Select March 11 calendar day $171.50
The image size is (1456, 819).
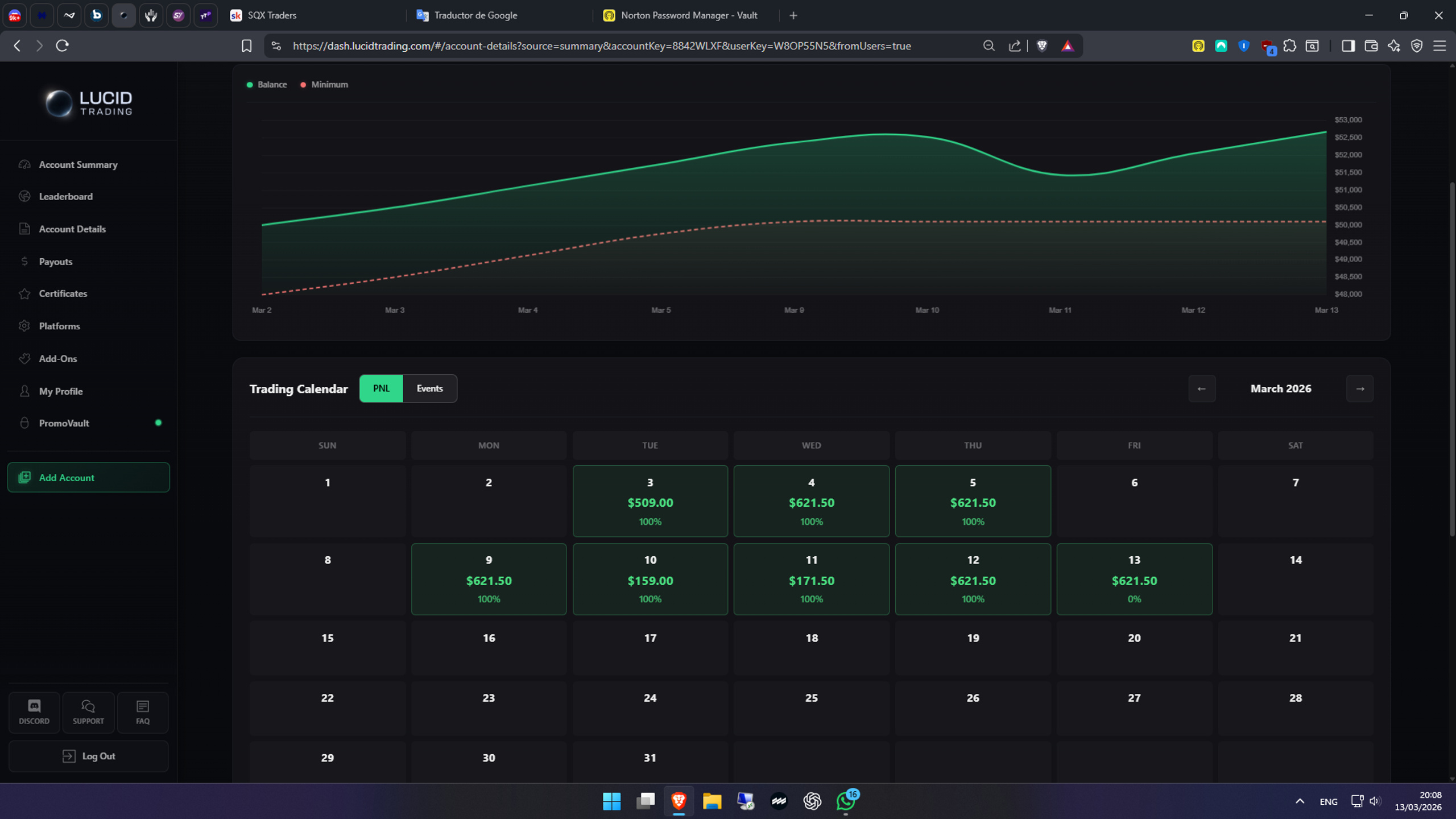pos(811,579)
